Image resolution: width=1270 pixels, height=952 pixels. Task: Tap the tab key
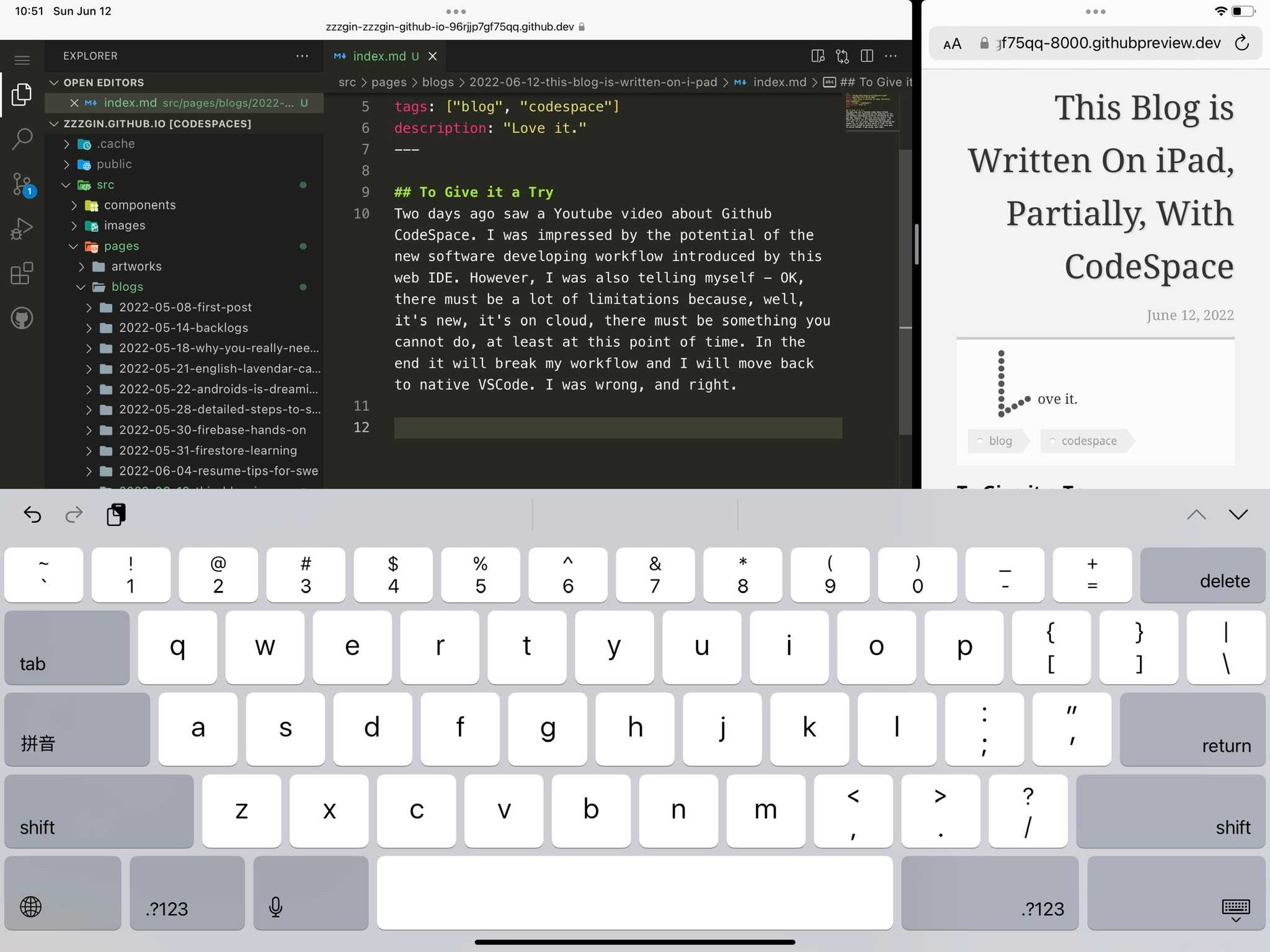[67, 647]
